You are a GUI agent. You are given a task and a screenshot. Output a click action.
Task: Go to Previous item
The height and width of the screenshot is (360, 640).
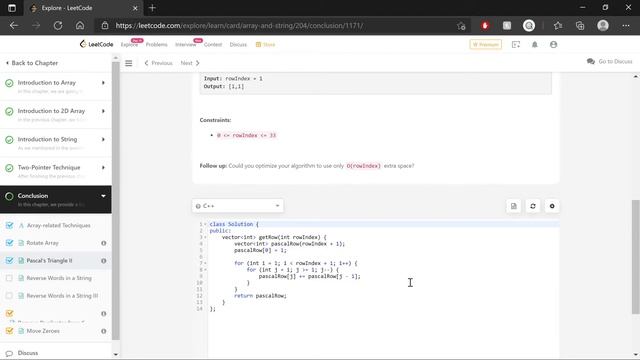(158, 63)
